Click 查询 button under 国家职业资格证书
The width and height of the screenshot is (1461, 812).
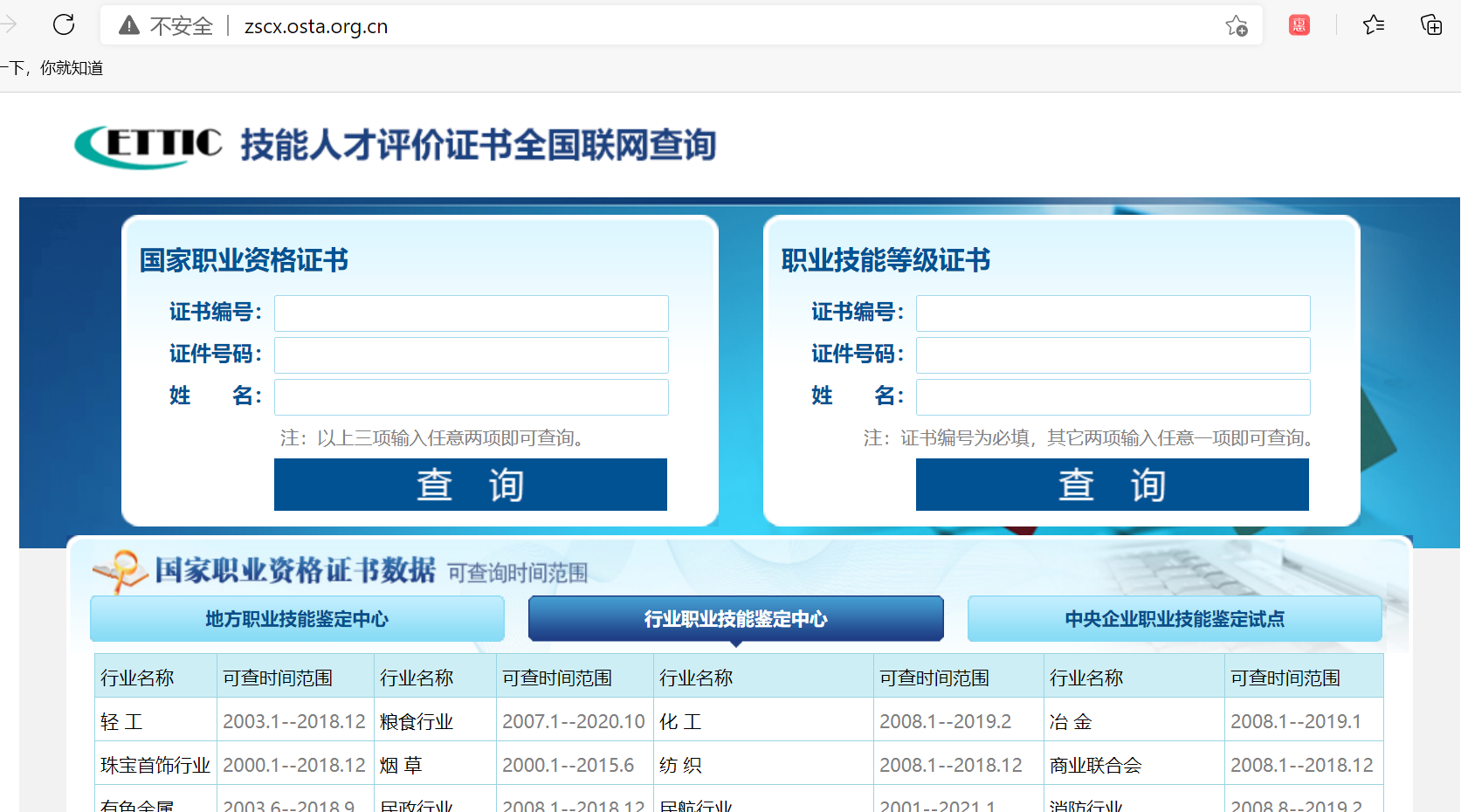click(470, 485)
